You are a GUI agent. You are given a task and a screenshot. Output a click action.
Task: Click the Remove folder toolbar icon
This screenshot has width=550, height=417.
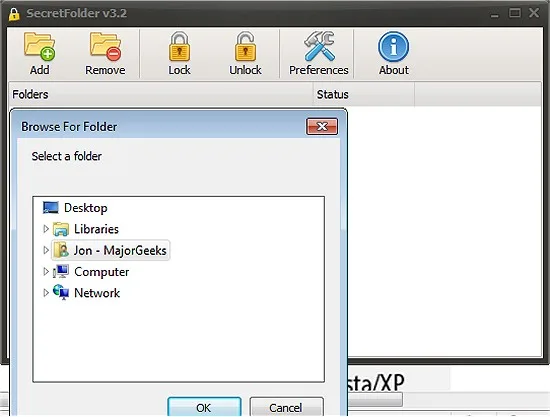click(x=105, y=47)
